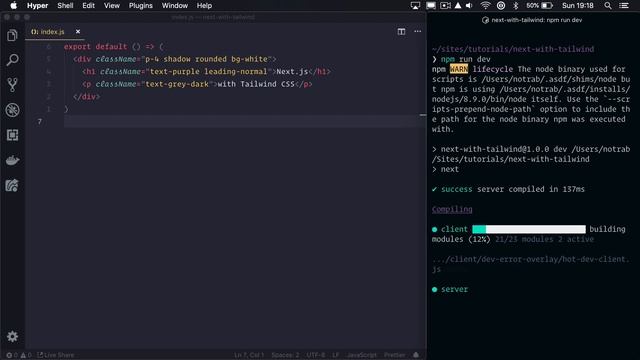640x360 pixels.
Task: Open the View menu
Action: click(111, 6)
